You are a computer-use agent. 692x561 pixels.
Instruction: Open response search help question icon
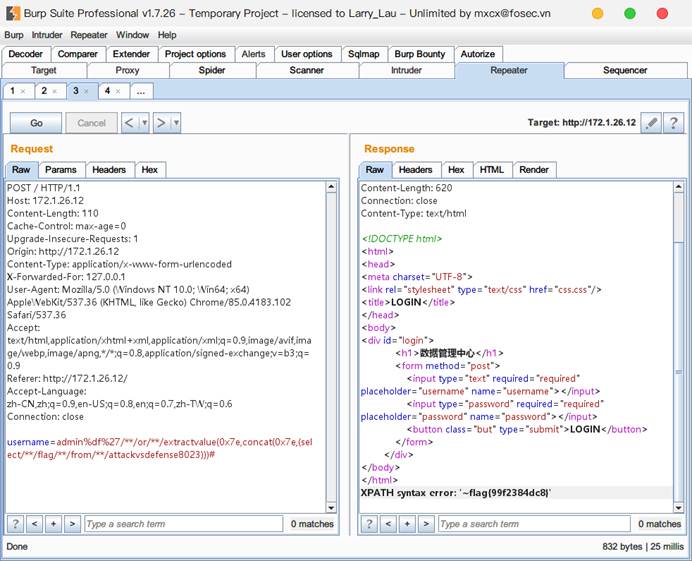[369, 524]
